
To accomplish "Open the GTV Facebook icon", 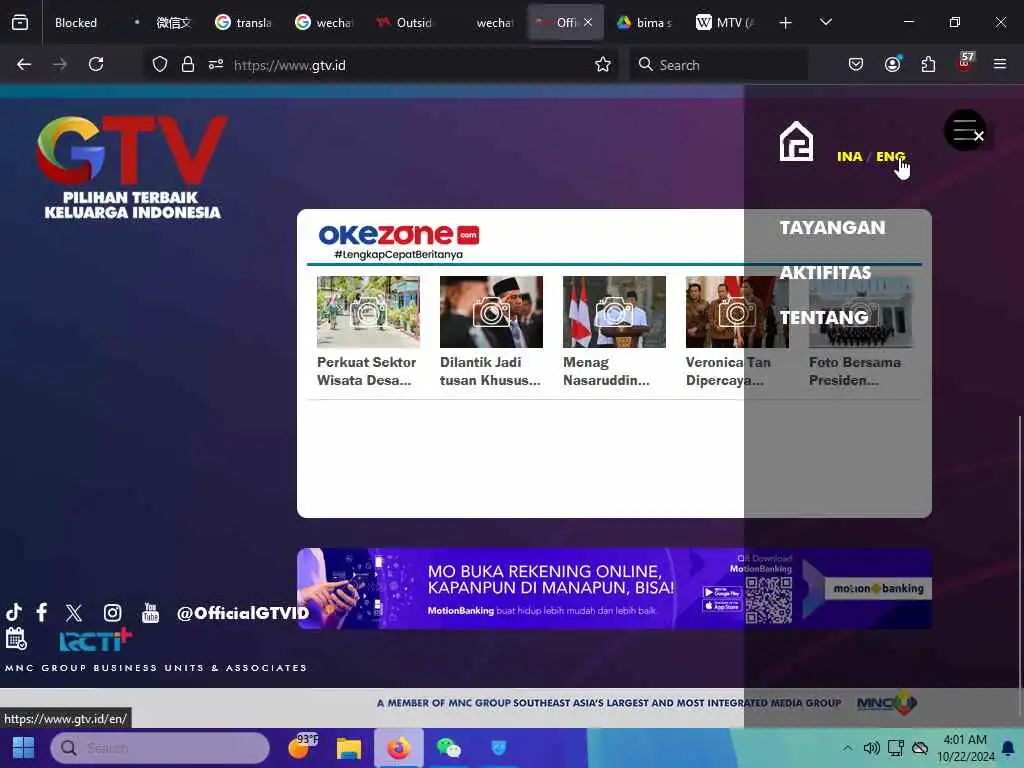I will [x=42, y=613].
